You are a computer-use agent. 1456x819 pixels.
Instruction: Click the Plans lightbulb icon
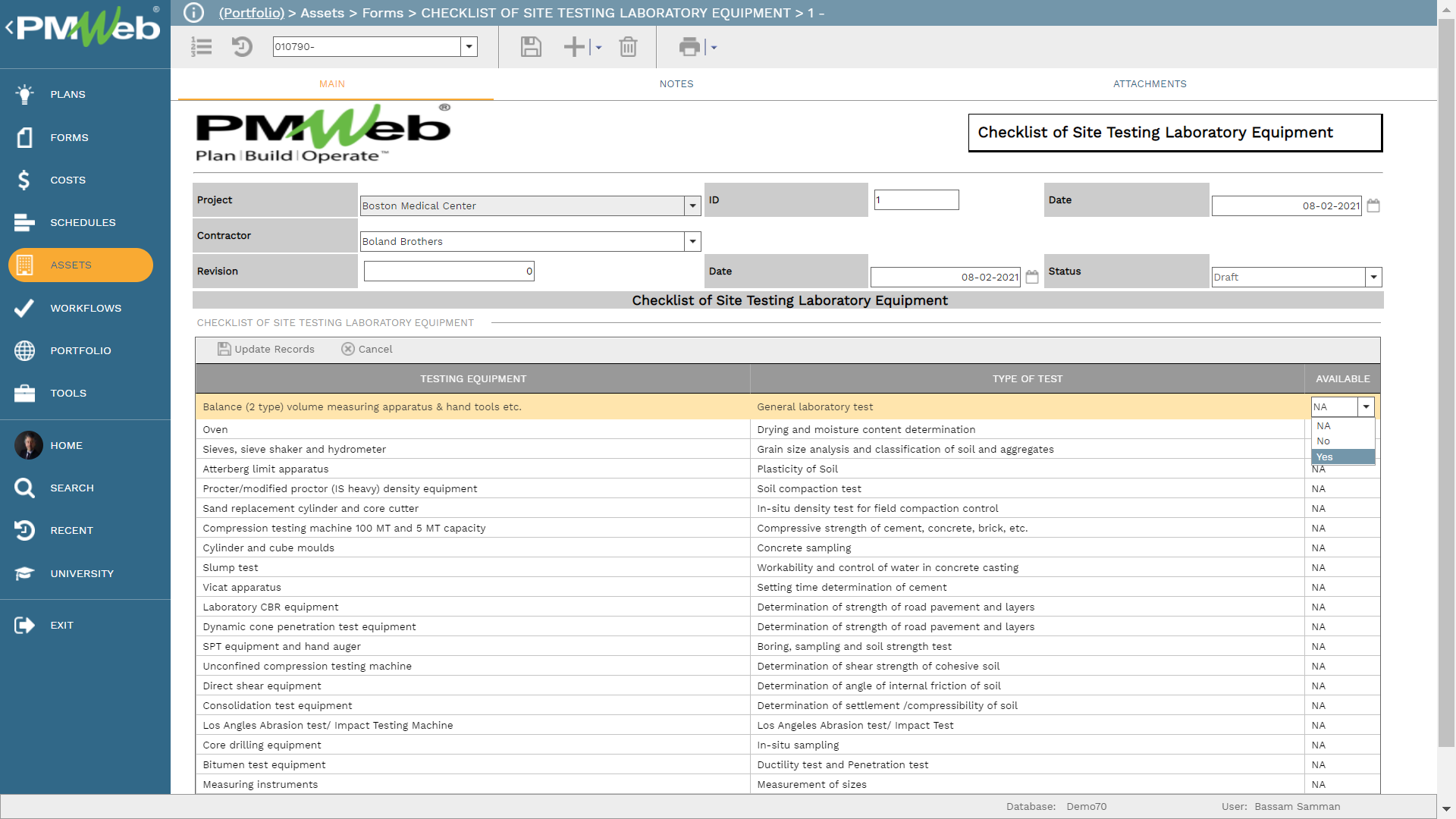click(x=24, y=94)
